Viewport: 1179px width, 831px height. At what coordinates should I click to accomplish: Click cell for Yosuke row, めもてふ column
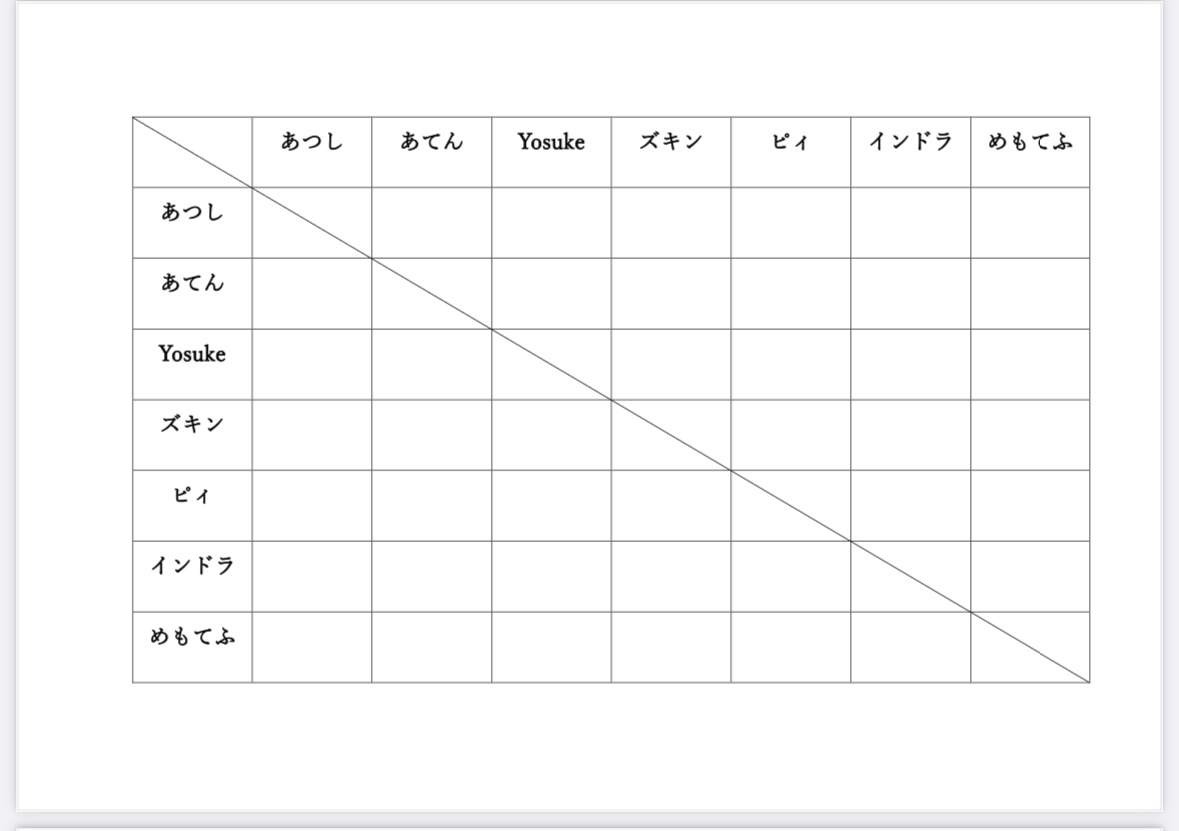(x=1030, y=364)
